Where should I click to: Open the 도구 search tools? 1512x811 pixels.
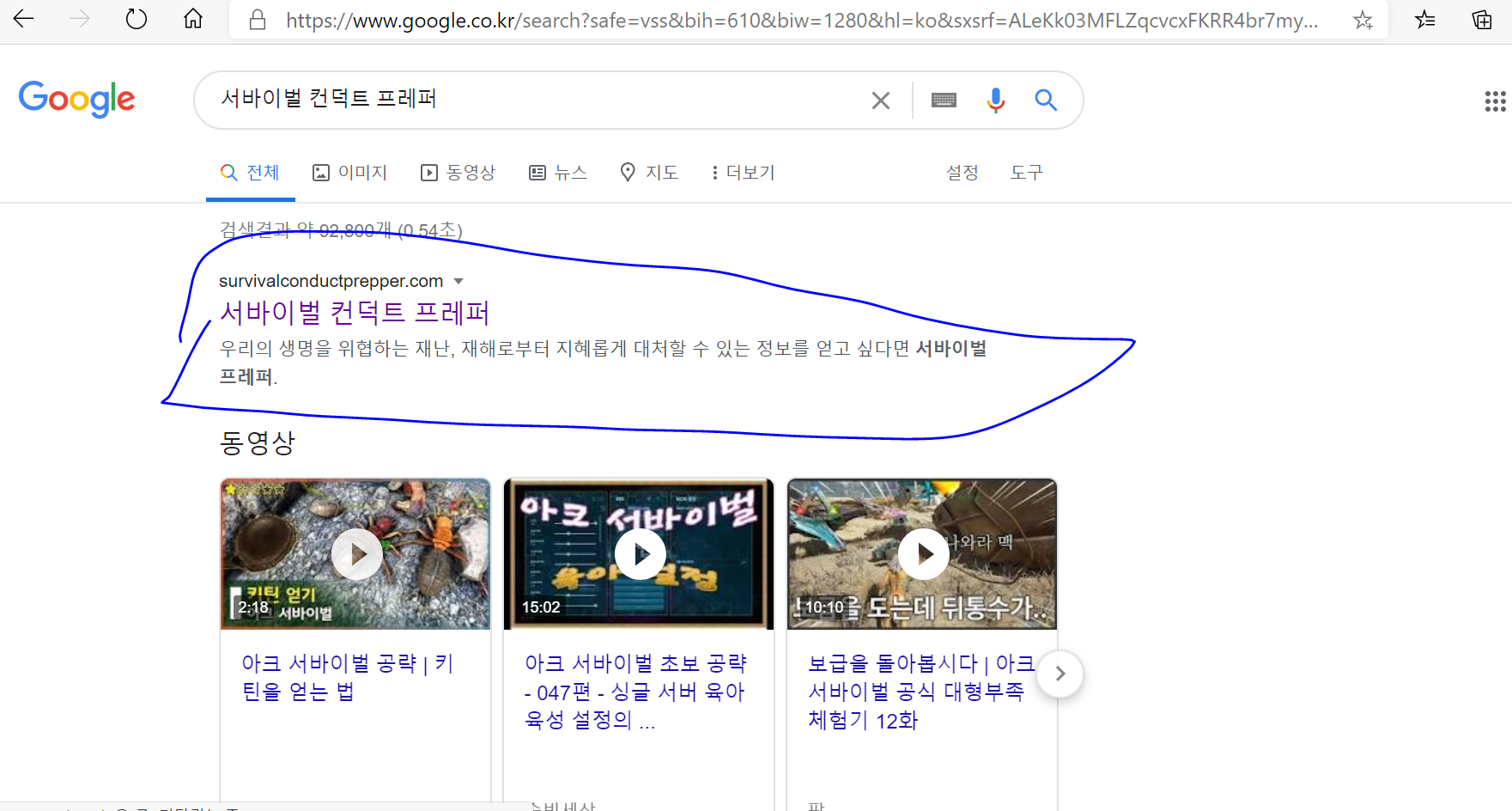click(x=1026, y=173)
